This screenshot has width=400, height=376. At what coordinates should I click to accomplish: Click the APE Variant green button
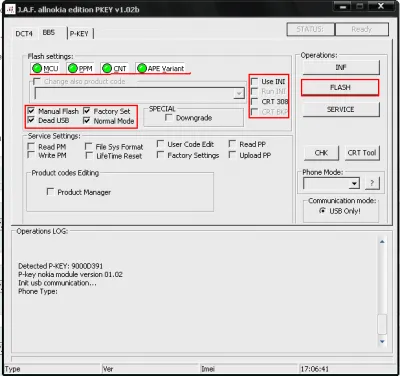[161, 68]
